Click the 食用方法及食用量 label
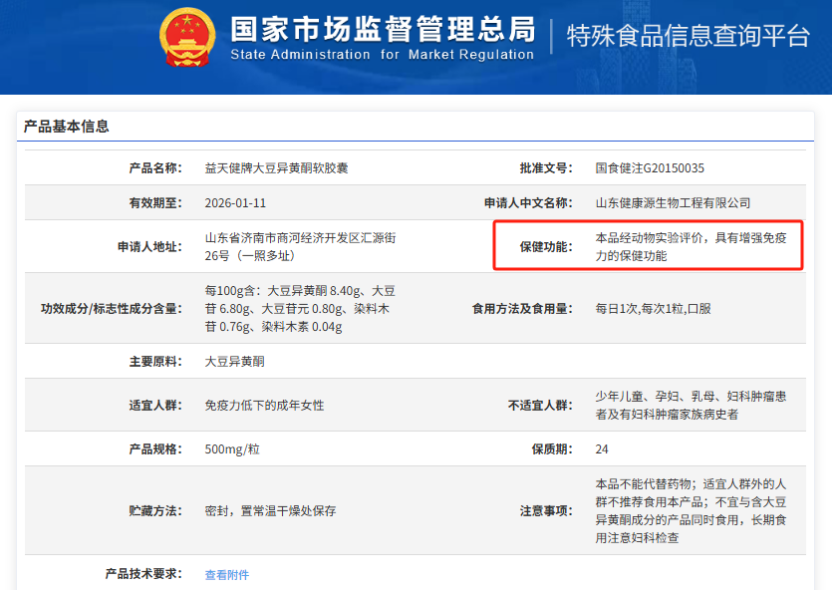This screenshot has width=832, height=590. [x=523, y=309]
